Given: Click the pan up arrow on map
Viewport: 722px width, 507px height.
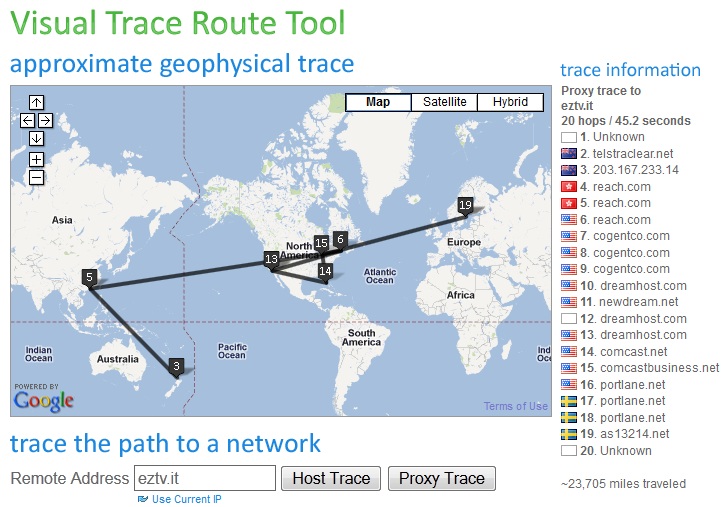Looking at the screenshot, I should click(x=36, y=102).
